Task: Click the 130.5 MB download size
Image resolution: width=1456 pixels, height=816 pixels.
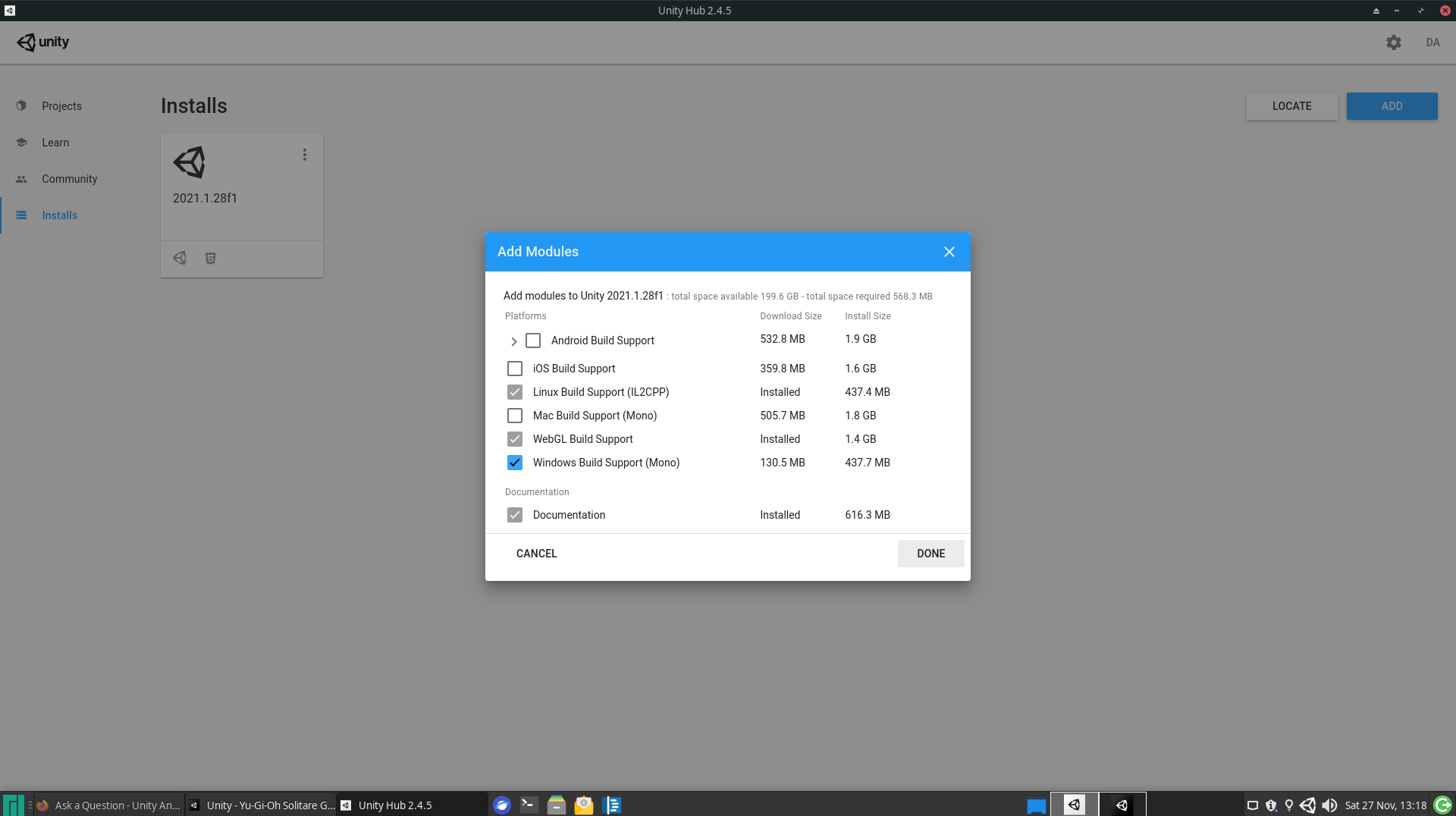Action: click(x=783, y=463)
